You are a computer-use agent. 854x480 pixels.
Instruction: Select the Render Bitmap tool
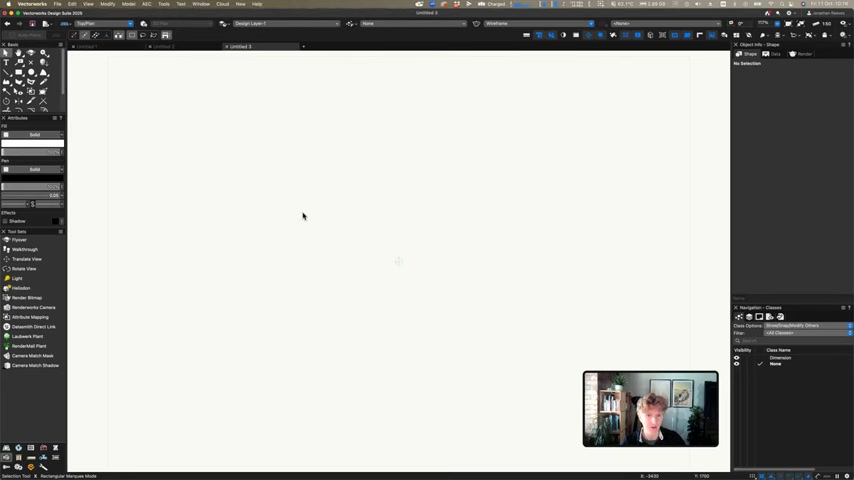pyautogui.click(x=27, y=298)
